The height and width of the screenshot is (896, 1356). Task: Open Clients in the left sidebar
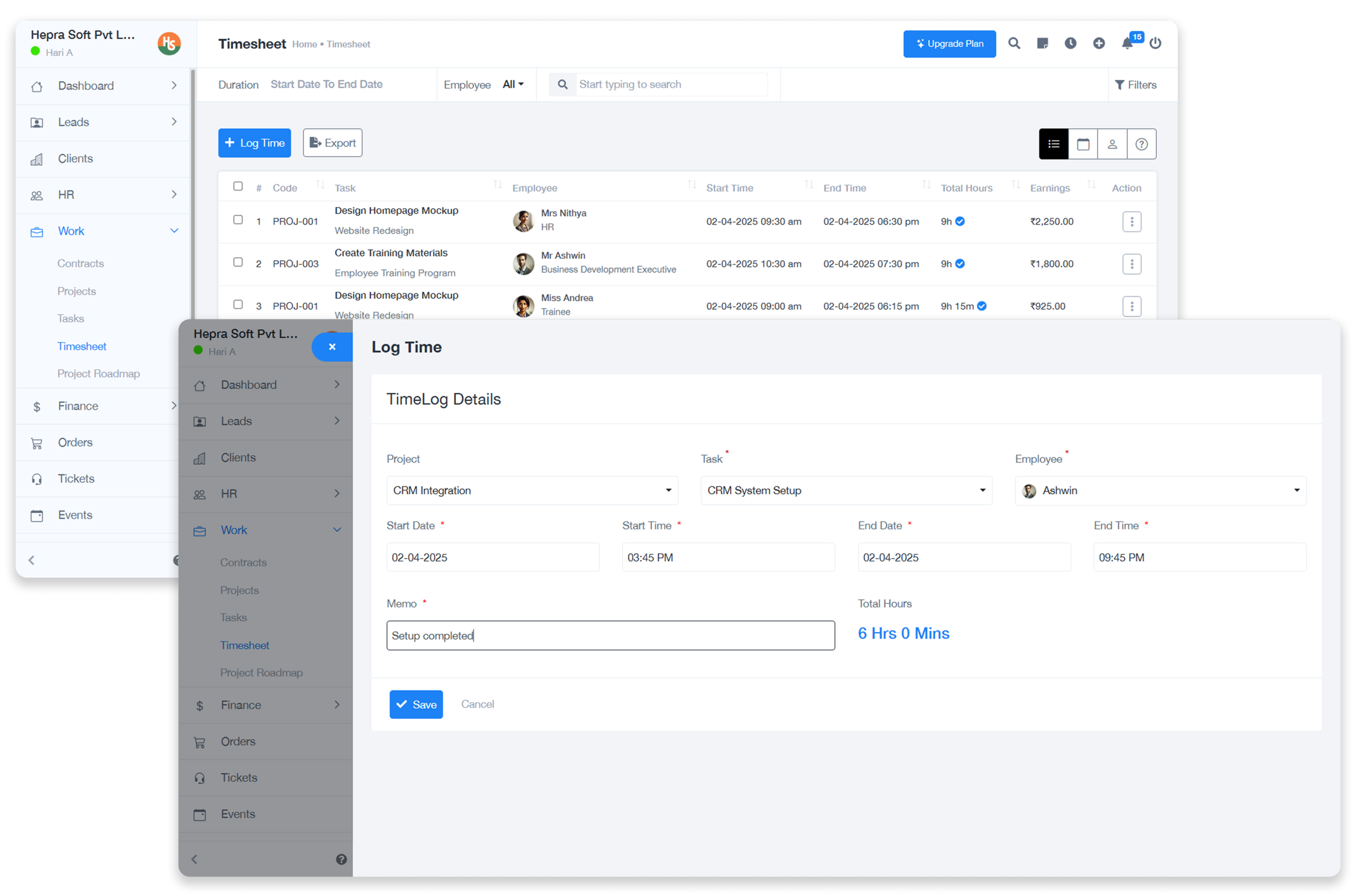click(x=75, y=159)
